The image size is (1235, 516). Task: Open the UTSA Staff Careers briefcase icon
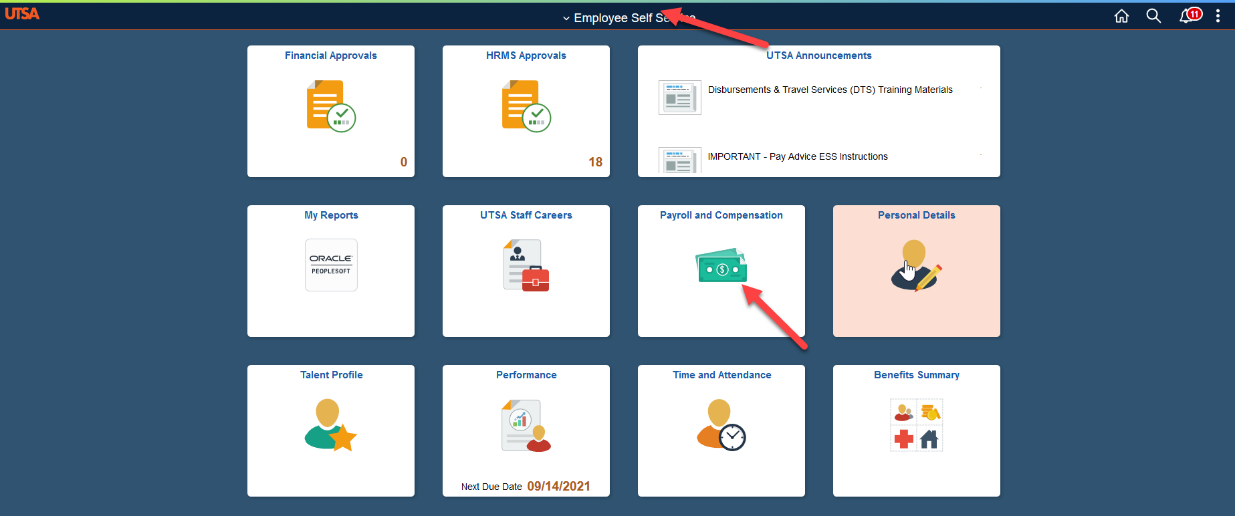[x=526, y=265]
